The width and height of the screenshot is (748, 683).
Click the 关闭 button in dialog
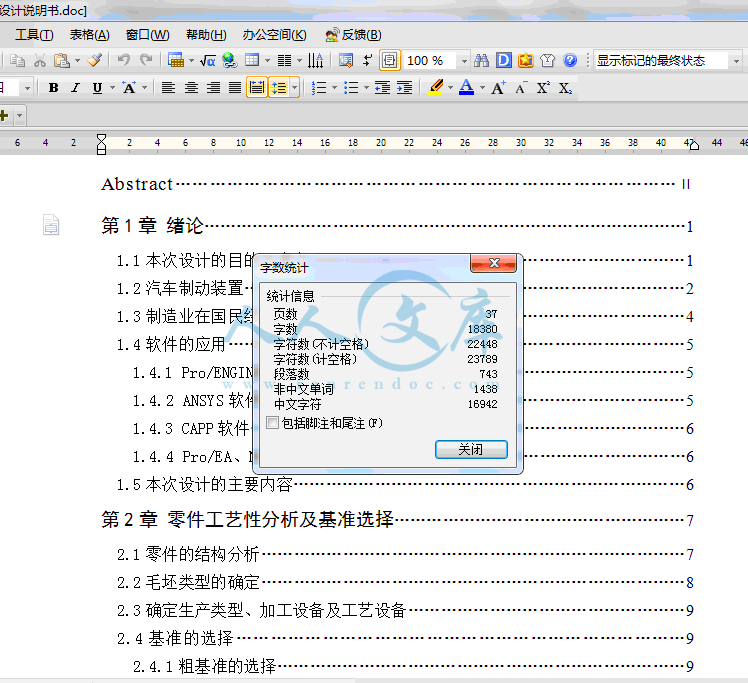click(471, 449)
